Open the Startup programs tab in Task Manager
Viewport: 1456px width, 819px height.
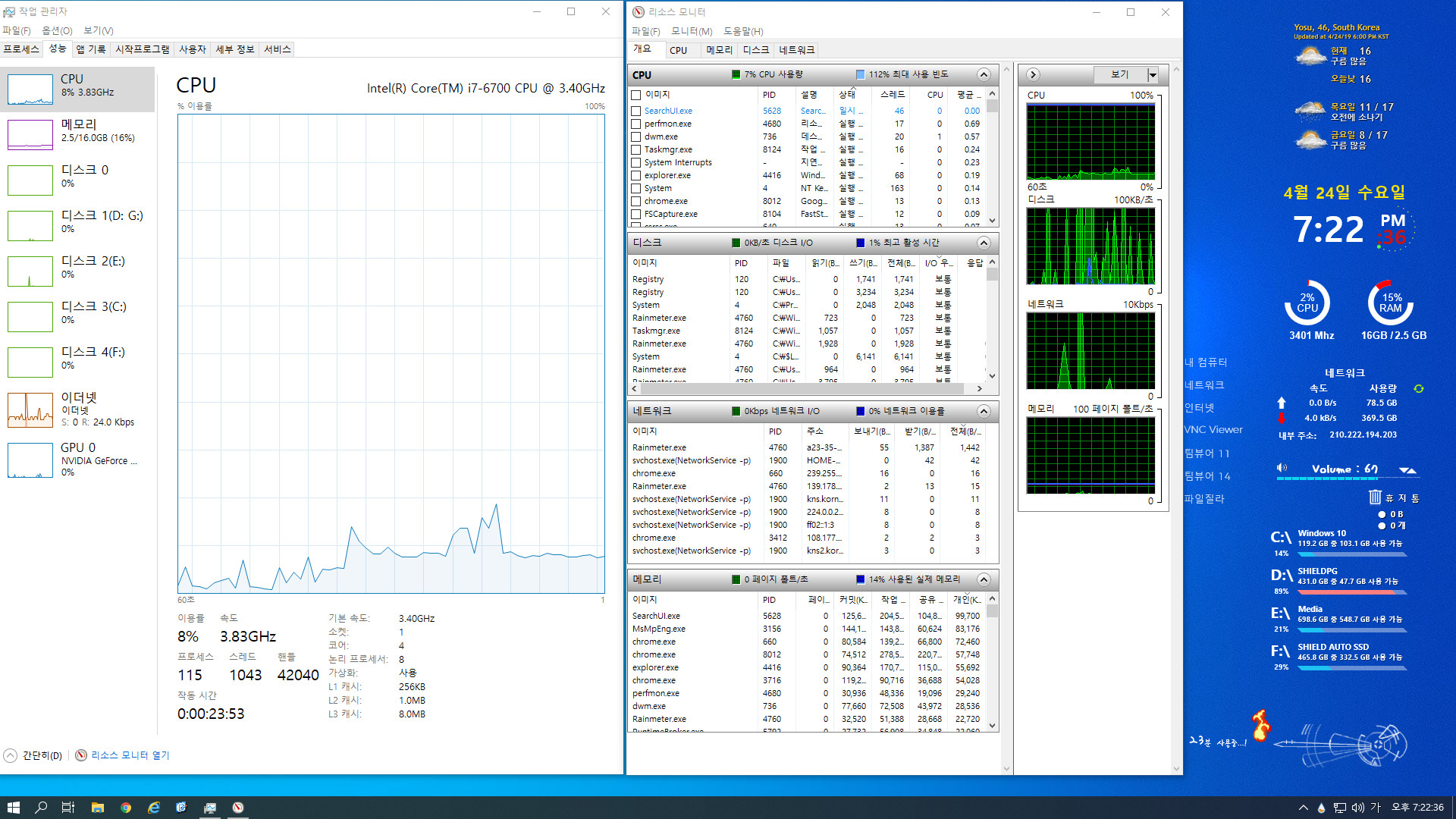[143, 49]
